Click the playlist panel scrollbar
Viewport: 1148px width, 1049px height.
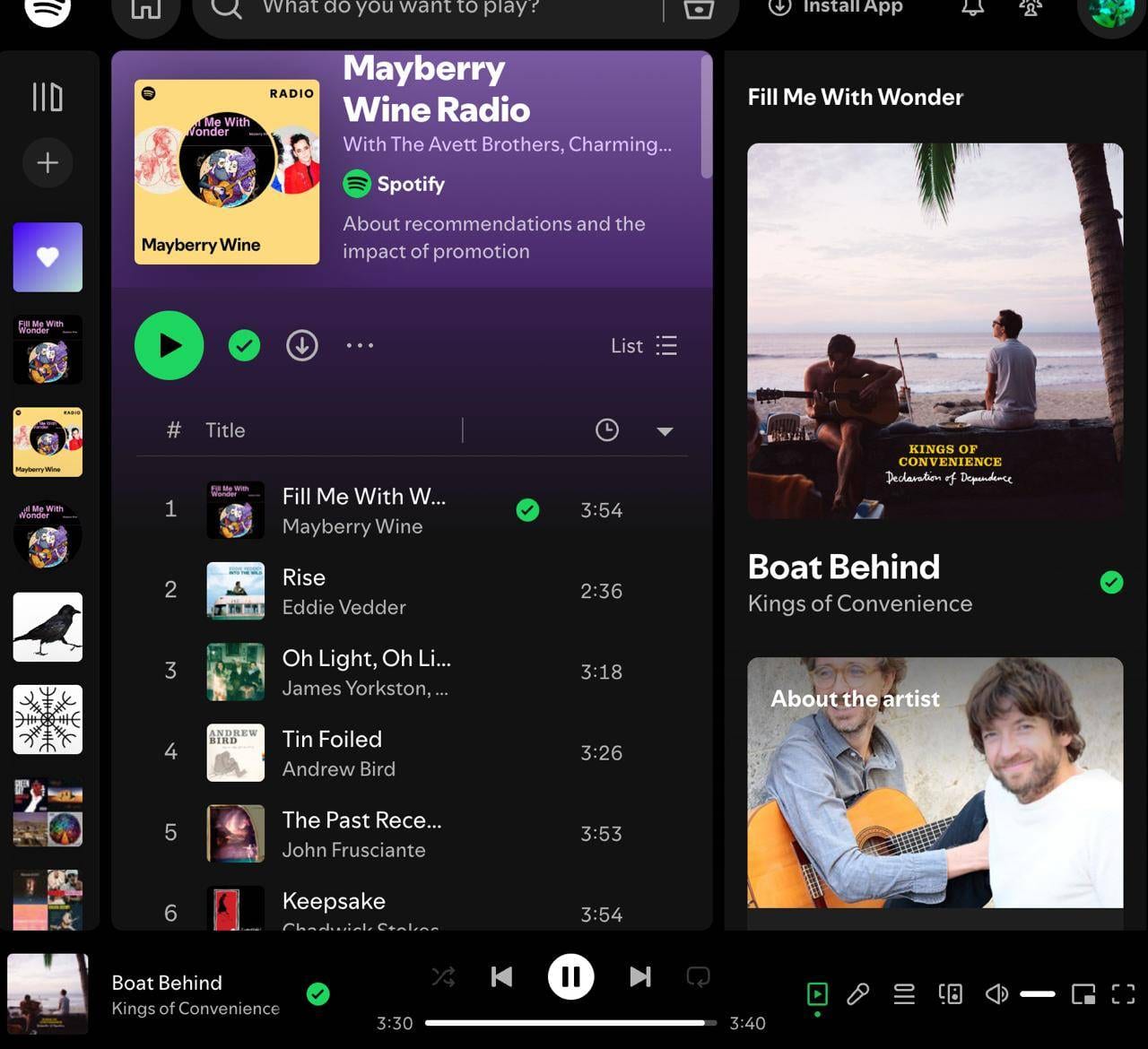[707, 117]
